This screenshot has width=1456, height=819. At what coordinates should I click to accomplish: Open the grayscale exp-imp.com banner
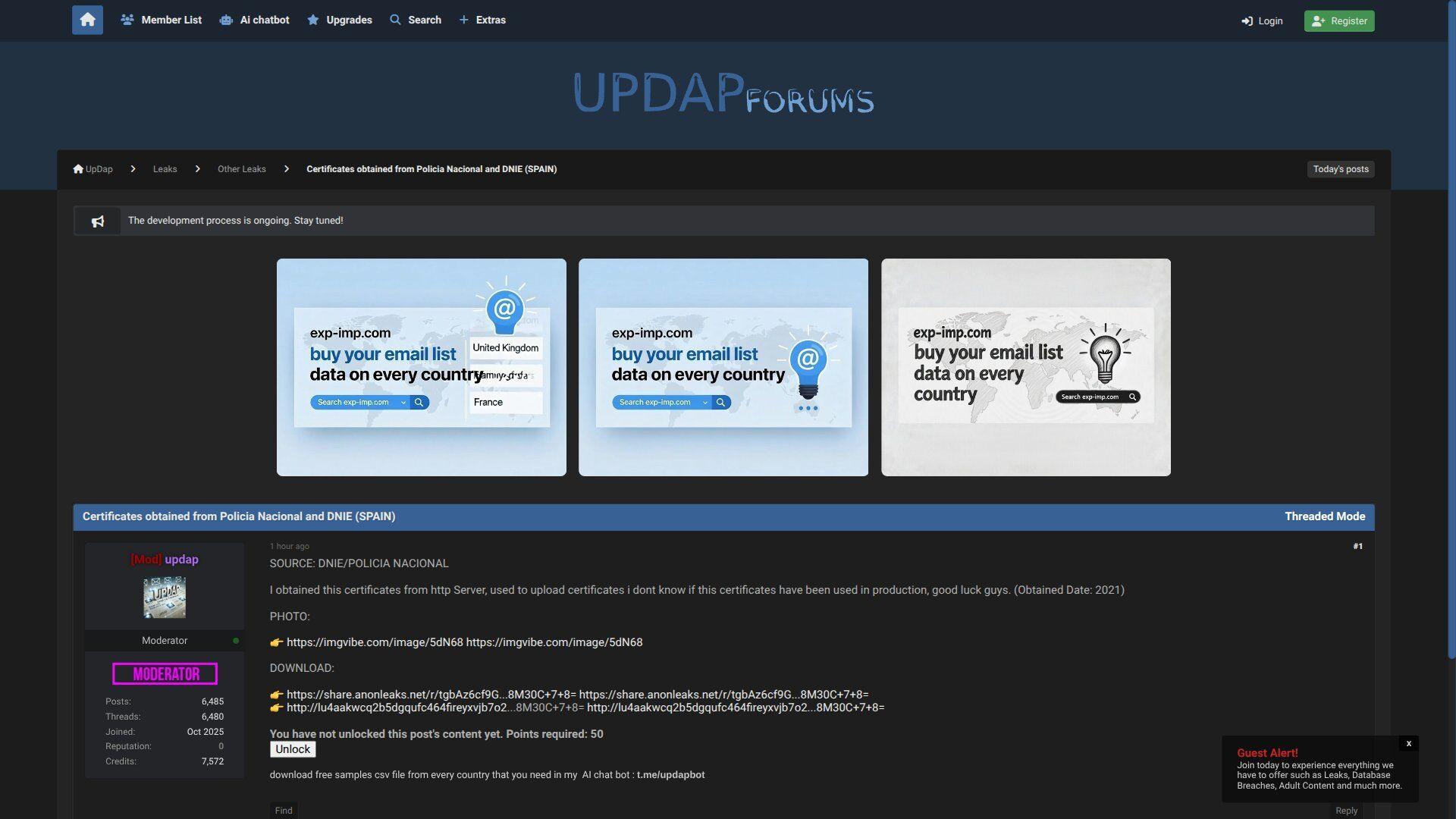point(1025,367)
